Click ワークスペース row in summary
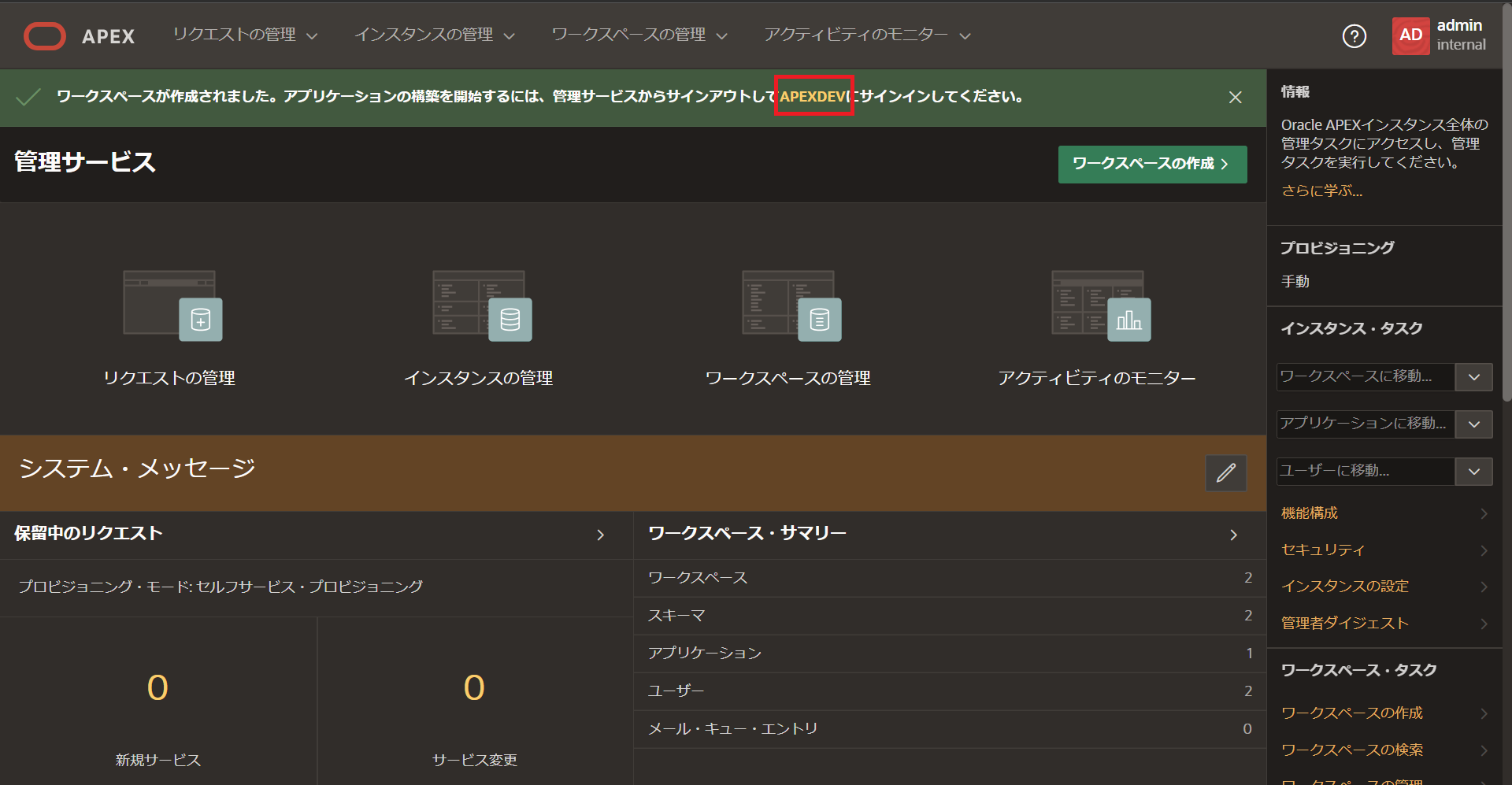1512x785 pixels. [x=950, y=578]
